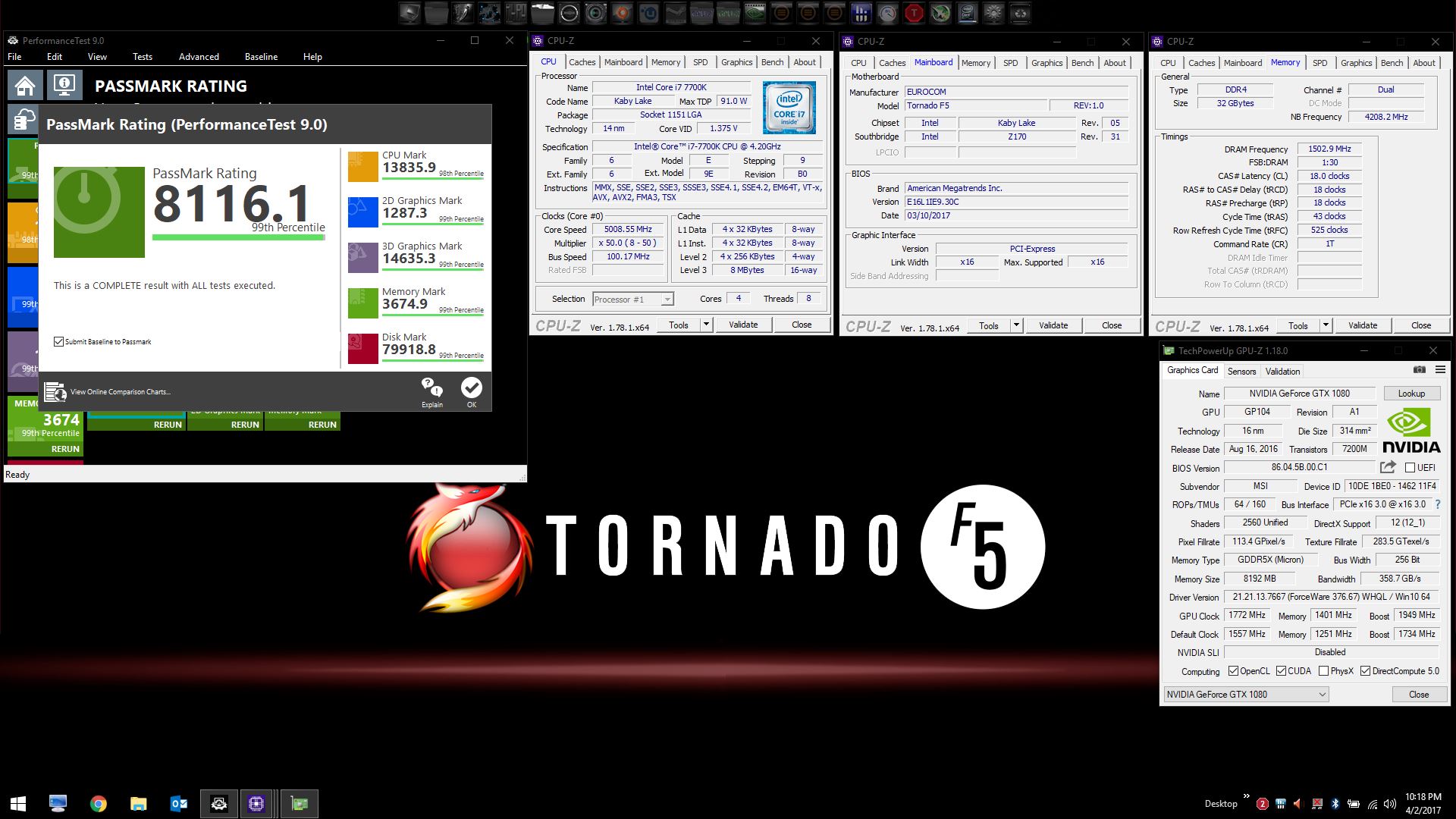Switch to the Validation tab in GPU-Z
Image resolution: width=1456 pixels, height=819 pixels.
(x=1282, y=371)
